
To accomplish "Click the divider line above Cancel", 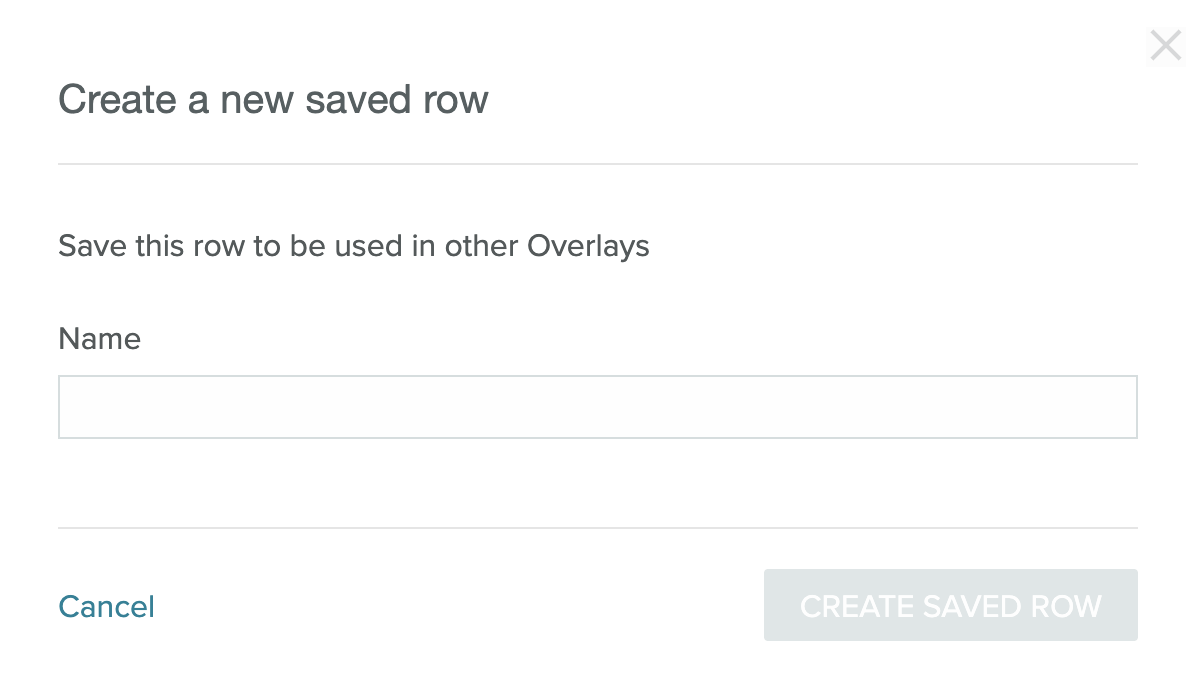I will click(x=597, y=527).
